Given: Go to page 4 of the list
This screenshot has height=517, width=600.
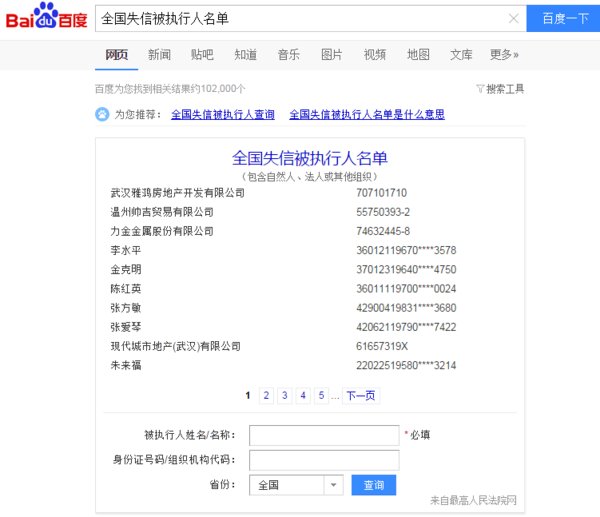Looking at the screenshot, I should (x=303, y=395).
